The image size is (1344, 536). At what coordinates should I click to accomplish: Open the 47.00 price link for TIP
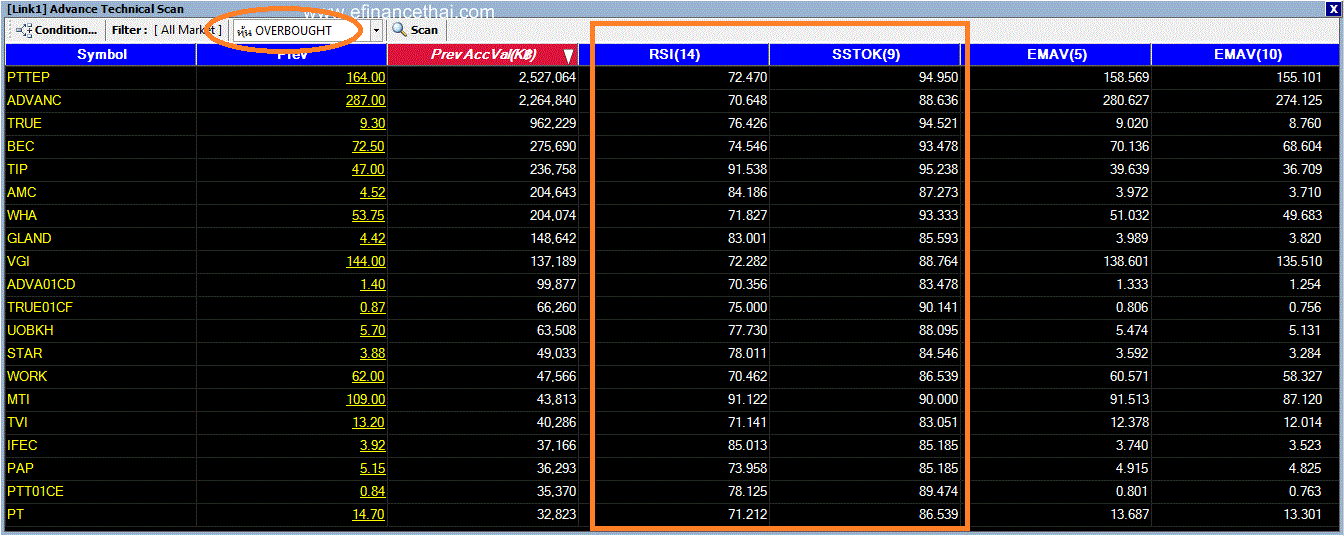coord(369,169)
